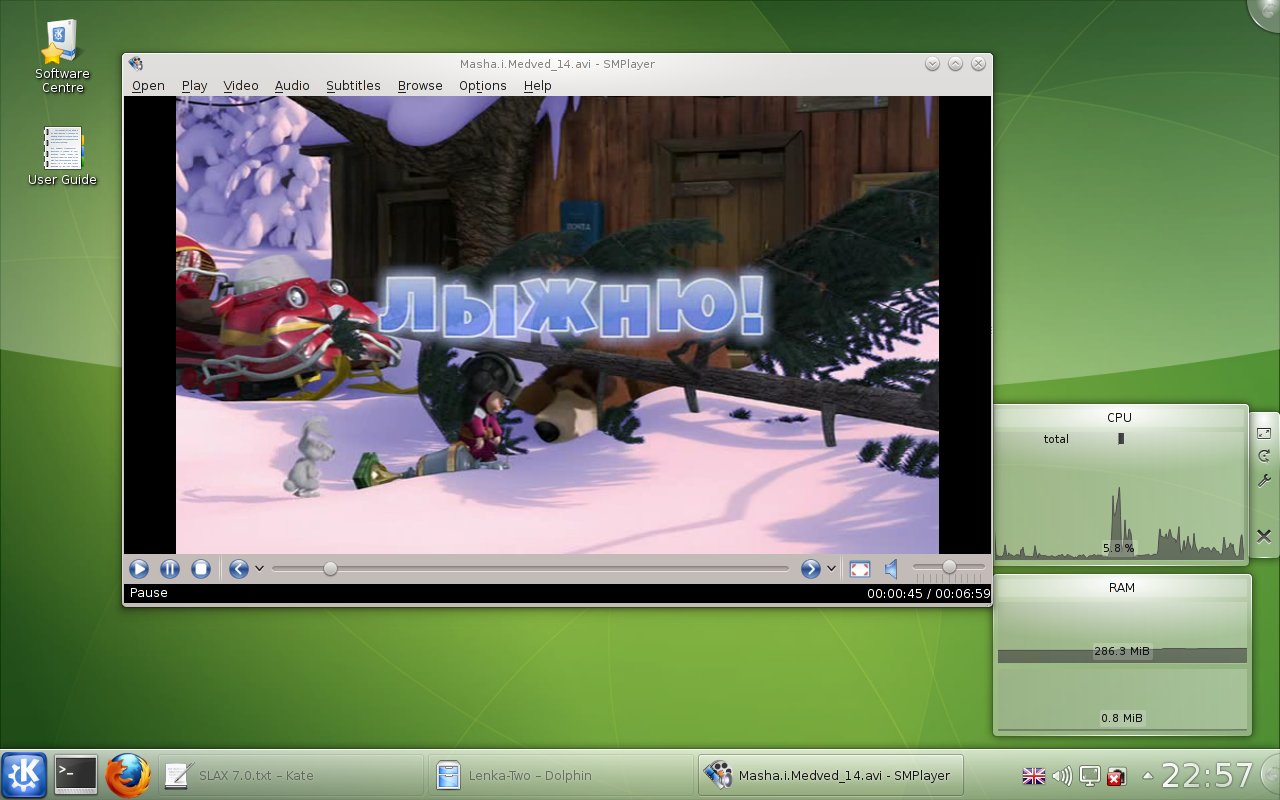
Task: Open the CPU widget settings via the wrench icon
Action: (x=1263, y=481)
